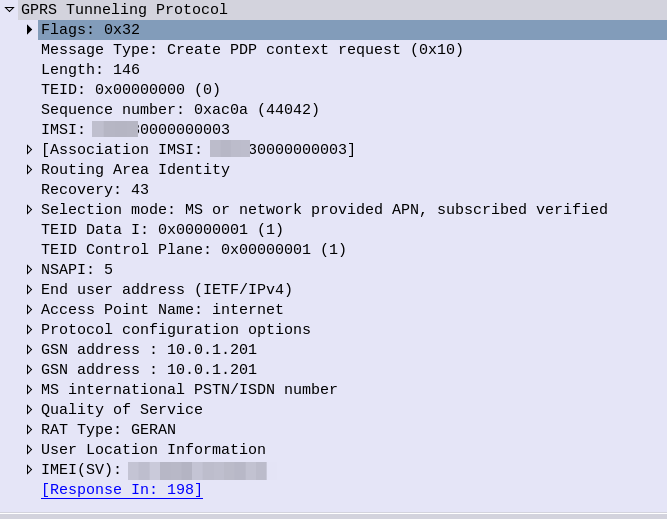
Task: Collapse the GPRS Tunneling Protocol tree
Action: (10, 10)
